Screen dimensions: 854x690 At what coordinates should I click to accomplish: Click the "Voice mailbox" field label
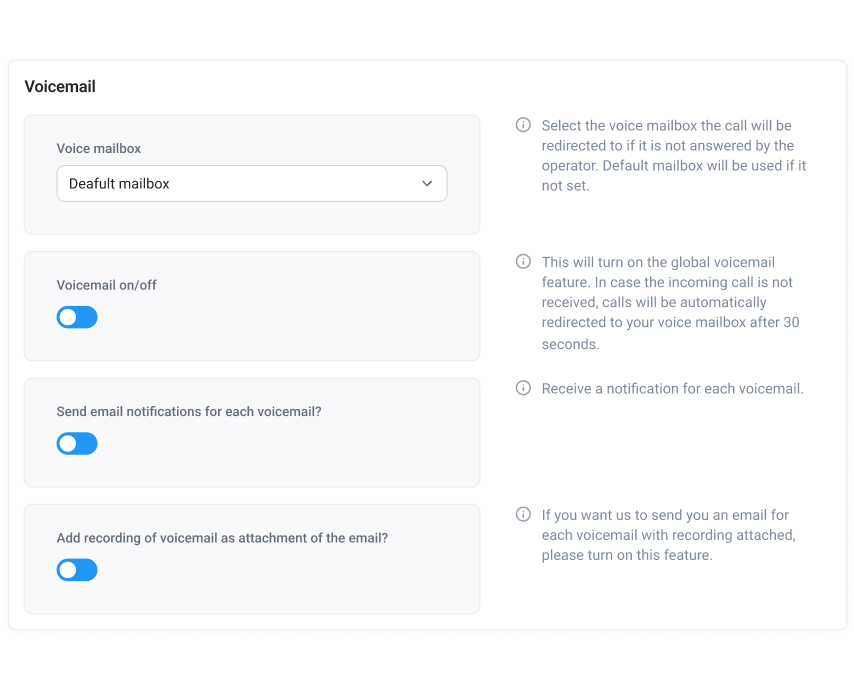[x=99, y=148]
